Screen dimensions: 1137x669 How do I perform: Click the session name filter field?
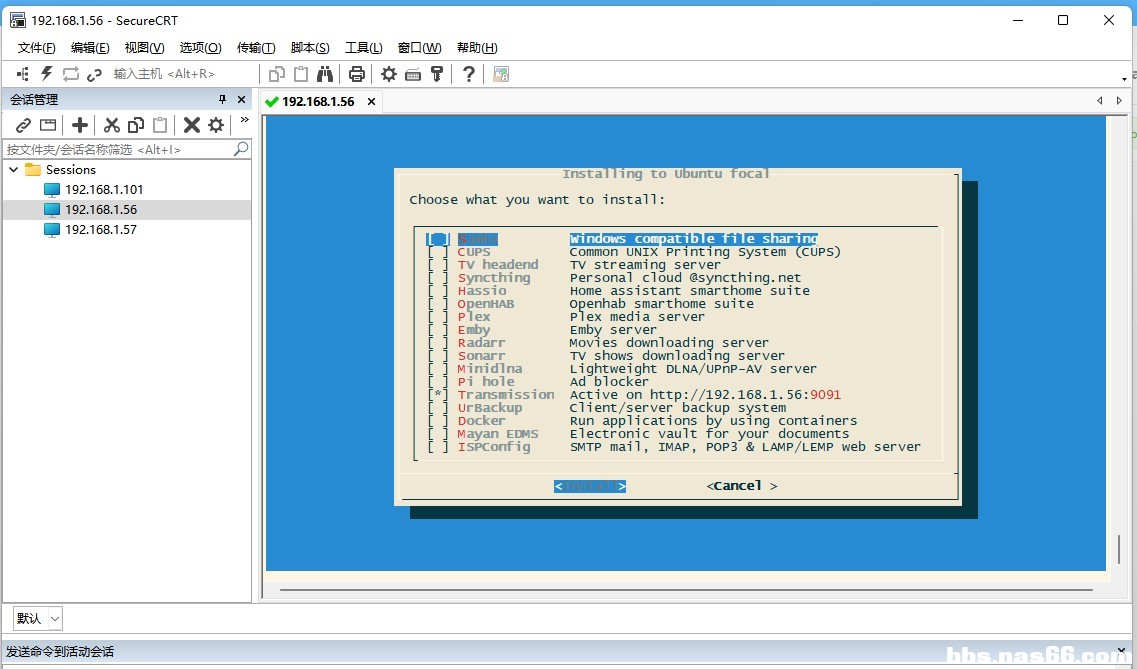tap(120, 149)
